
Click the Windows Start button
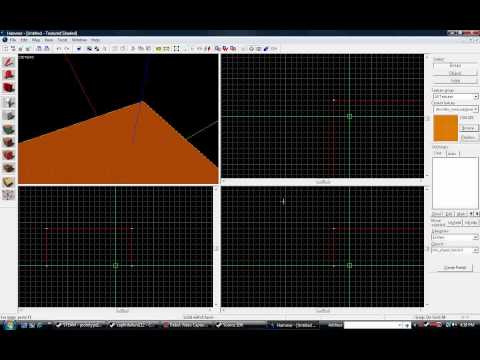(x=9, y=325)
